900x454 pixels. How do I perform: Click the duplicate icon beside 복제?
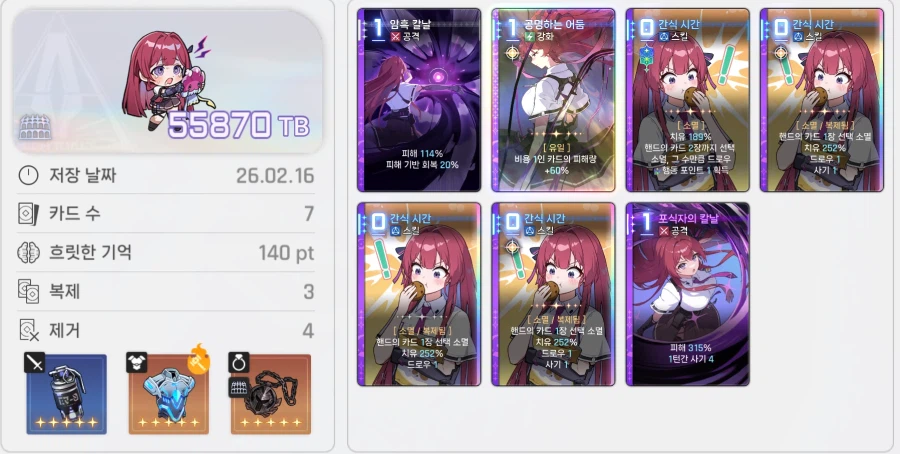28,292
